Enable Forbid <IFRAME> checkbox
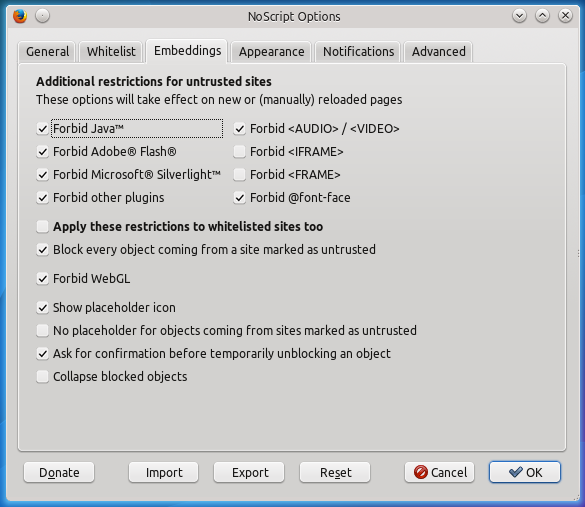 pos(240,152)
